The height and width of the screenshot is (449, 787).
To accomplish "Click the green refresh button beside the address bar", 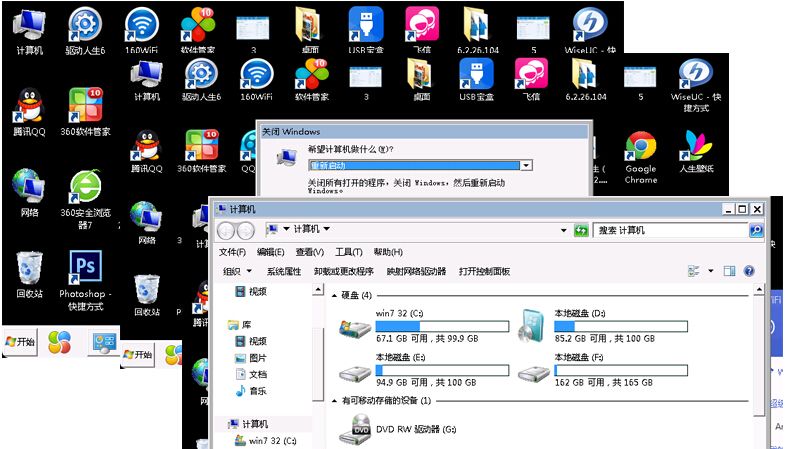I will point(580,230).
